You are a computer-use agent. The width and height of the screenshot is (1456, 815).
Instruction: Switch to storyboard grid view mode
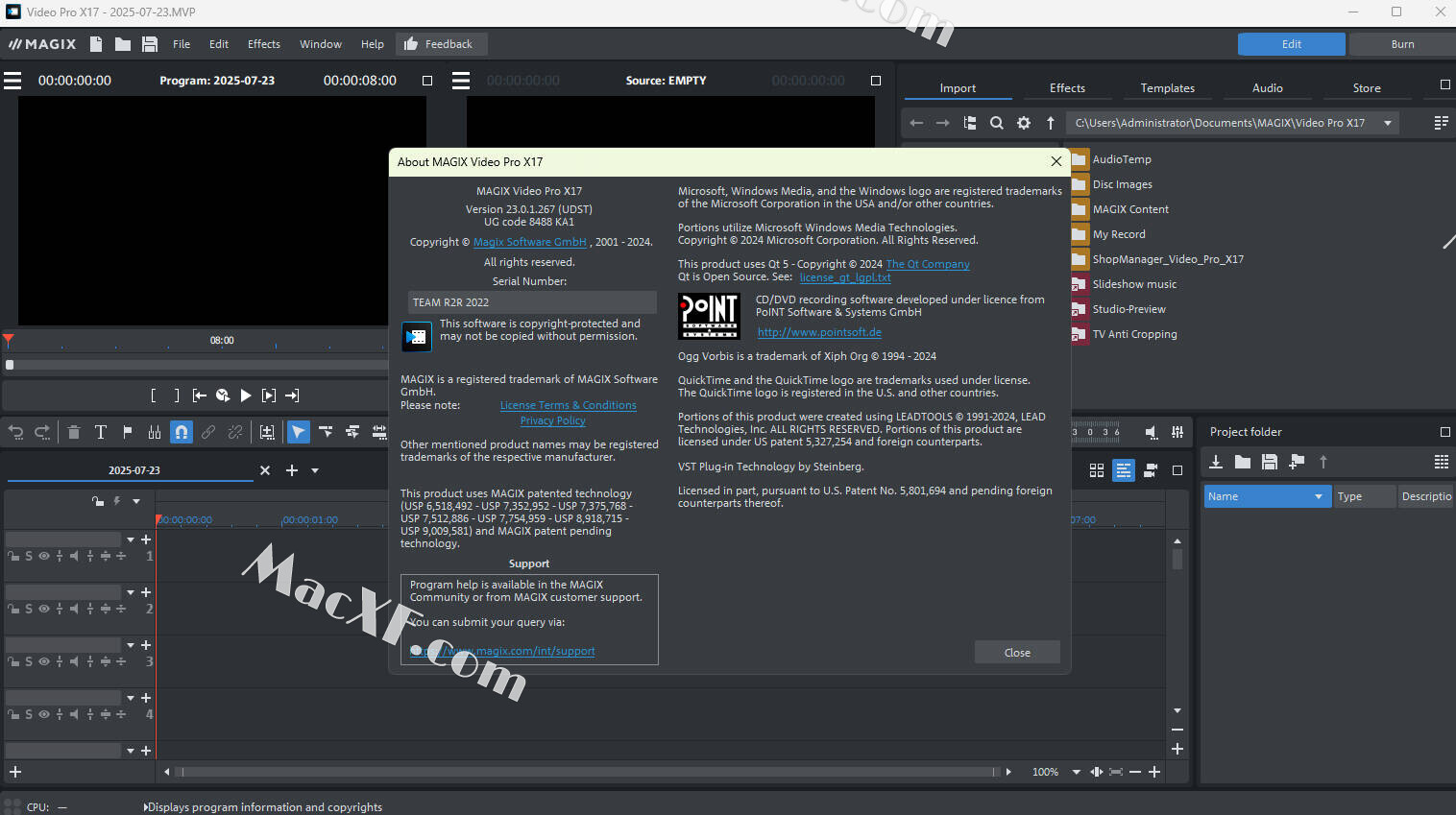click(x=1097, y=470)
